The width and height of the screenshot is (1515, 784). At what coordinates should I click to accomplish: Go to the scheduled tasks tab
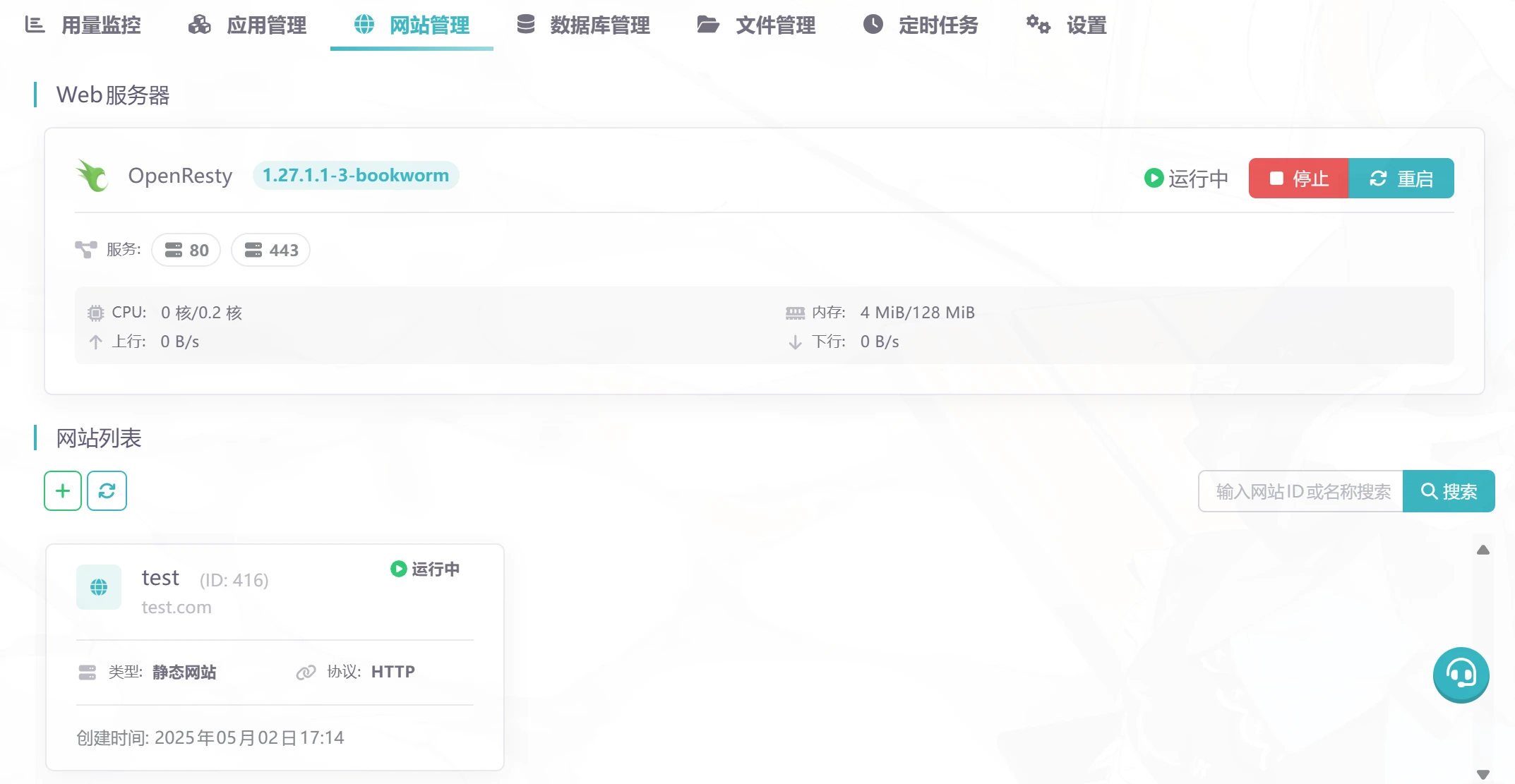(x=921, y=25)
